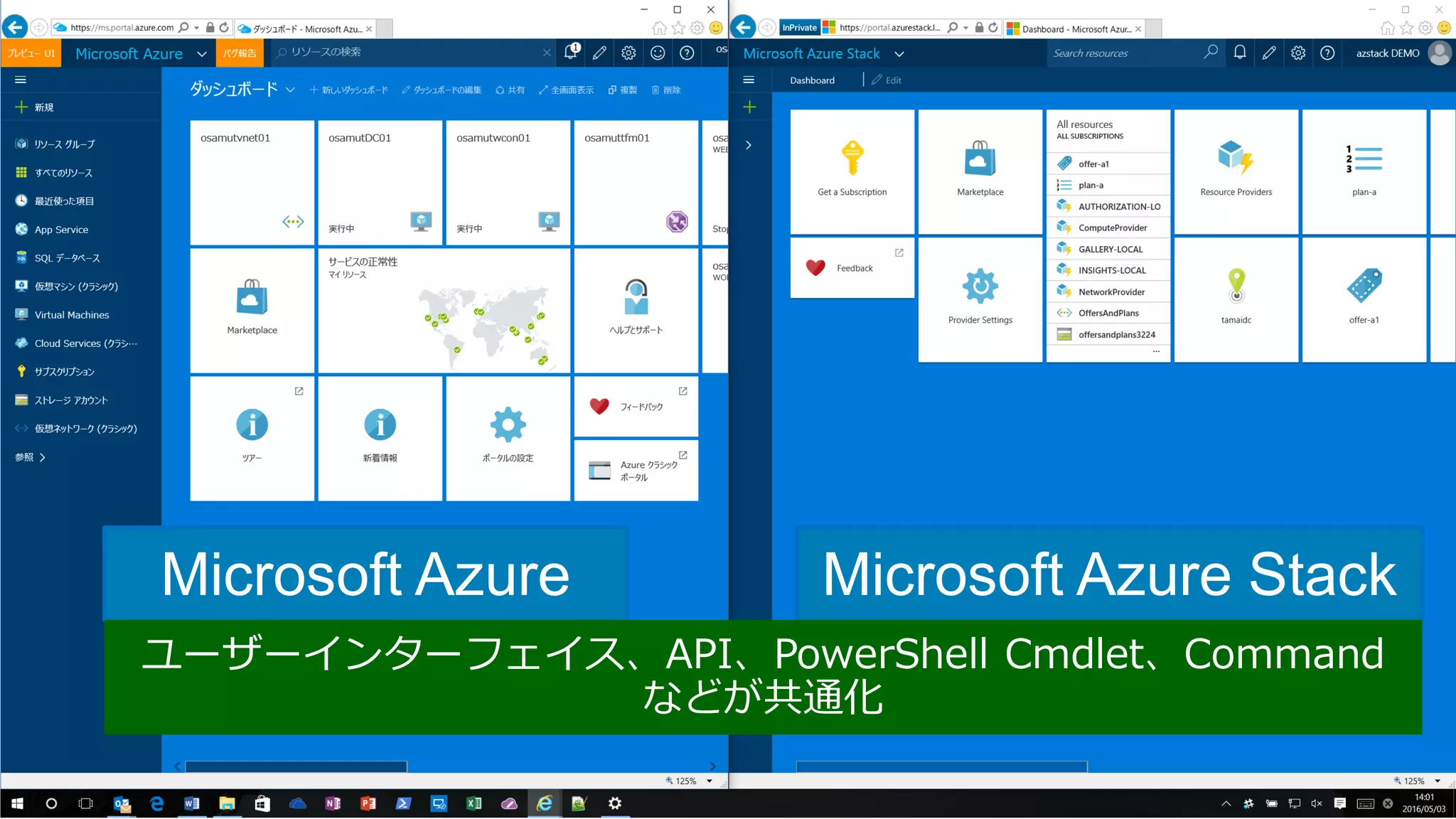The height and width of the screenshot is (819, 1456).
Task: Open ツアー info tile
Action: pos(252,438)
